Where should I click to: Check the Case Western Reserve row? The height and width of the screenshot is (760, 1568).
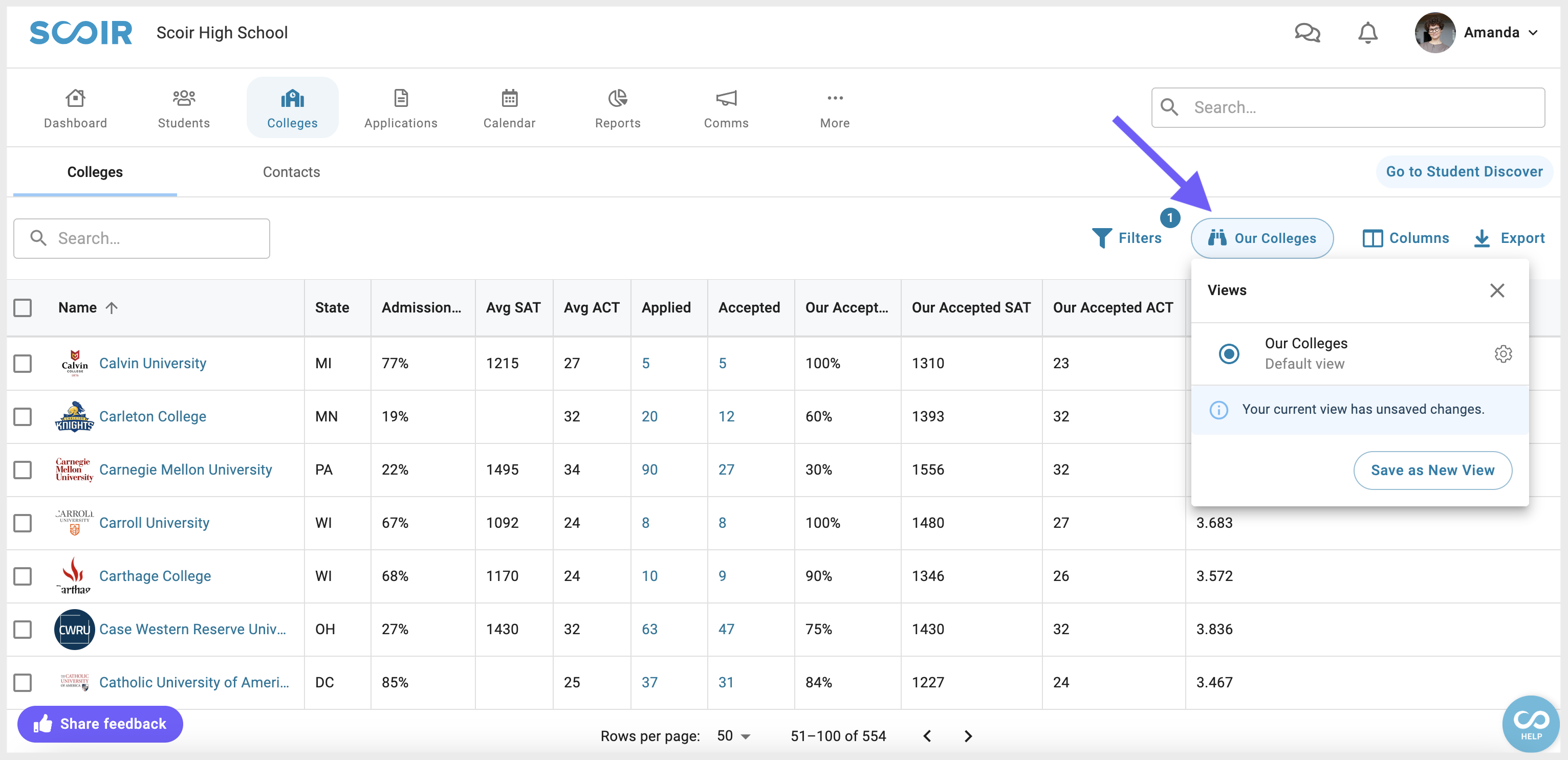pyautogui.click(x=23, y=629)
